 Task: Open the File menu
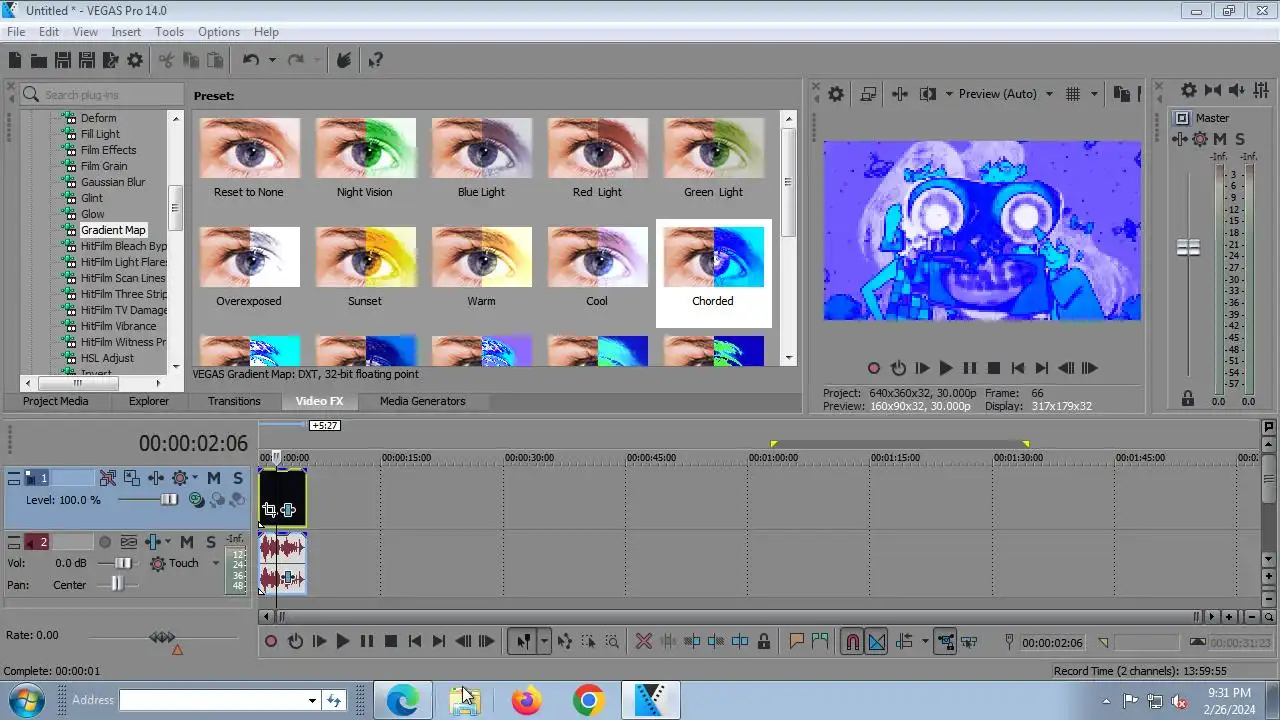(16, 32)
